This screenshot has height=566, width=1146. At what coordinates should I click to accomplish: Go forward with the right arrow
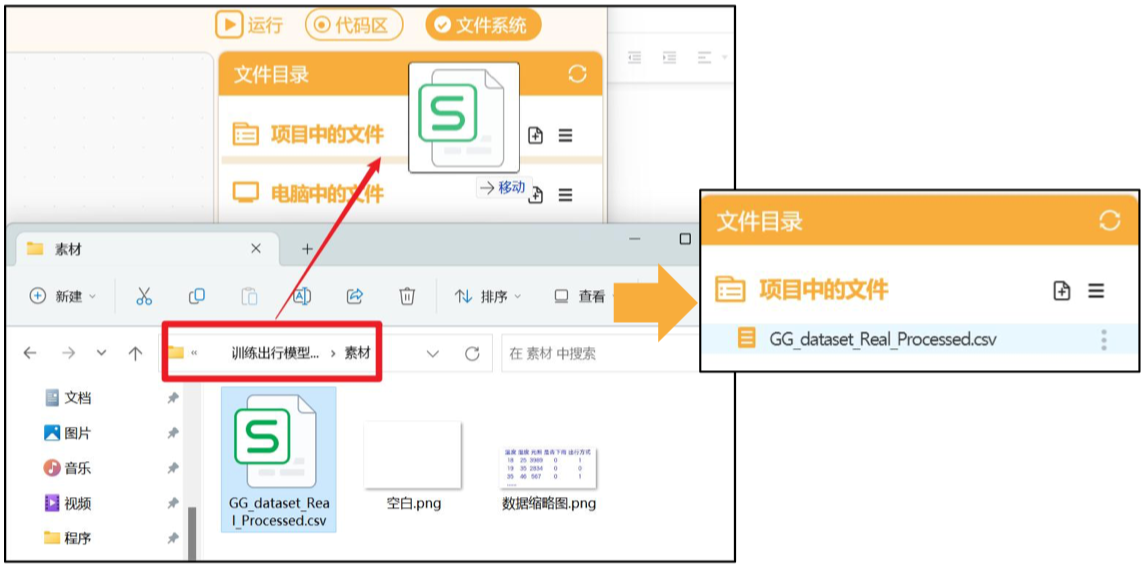69,353
